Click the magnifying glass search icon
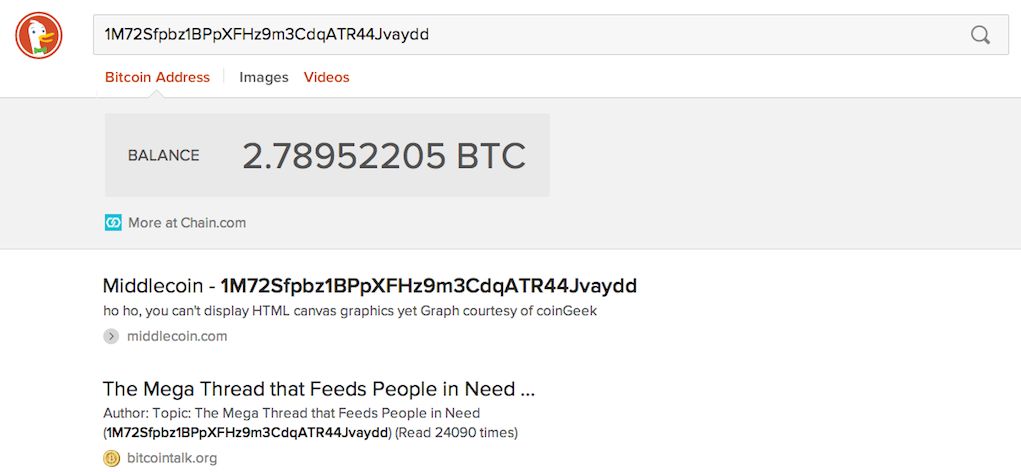The width and height of the screenshot is (1021, 472). [980, 35]
